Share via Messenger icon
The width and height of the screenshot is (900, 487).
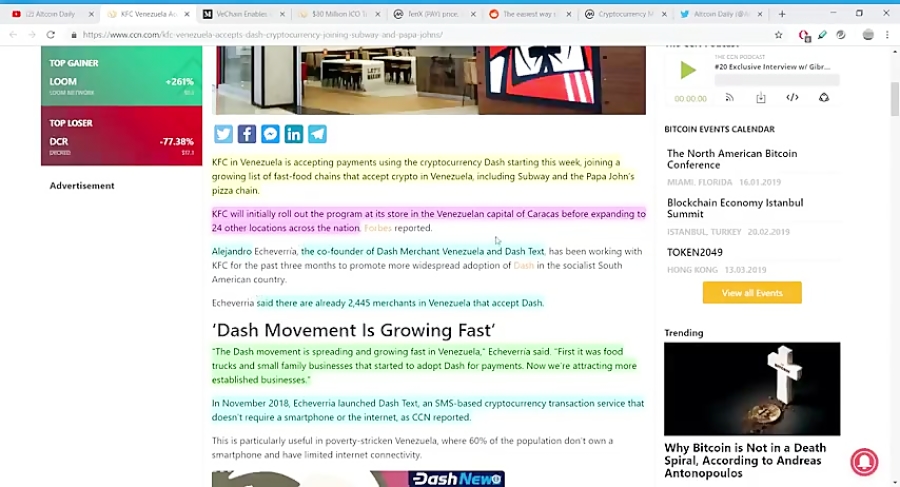tap(270, 134)
